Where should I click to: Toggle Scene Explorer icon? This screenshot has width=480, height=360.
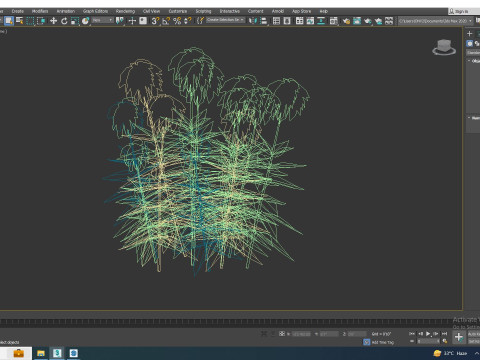pyautogui.click(x=276, y=21)
